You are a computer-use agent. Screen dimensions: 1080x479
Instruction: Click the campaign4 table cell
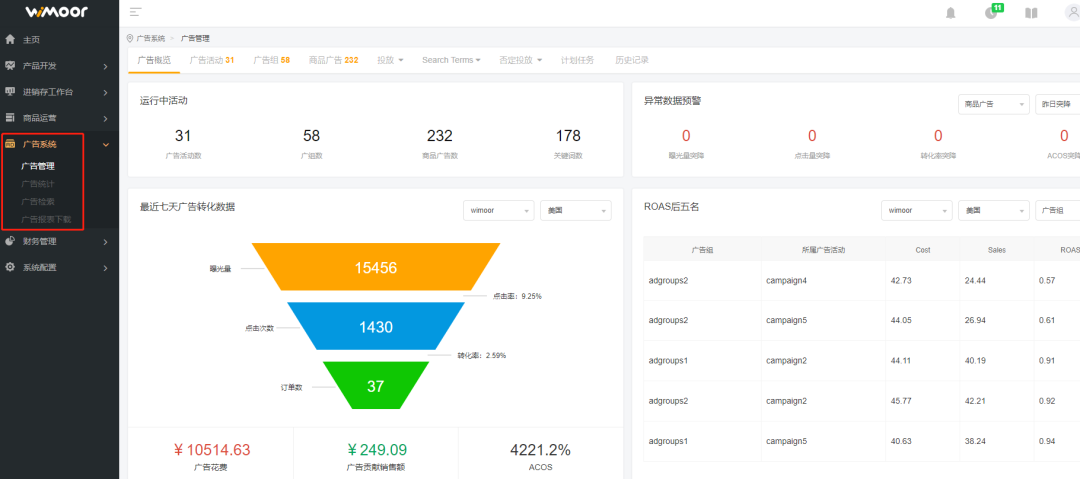tap(822, 281)
